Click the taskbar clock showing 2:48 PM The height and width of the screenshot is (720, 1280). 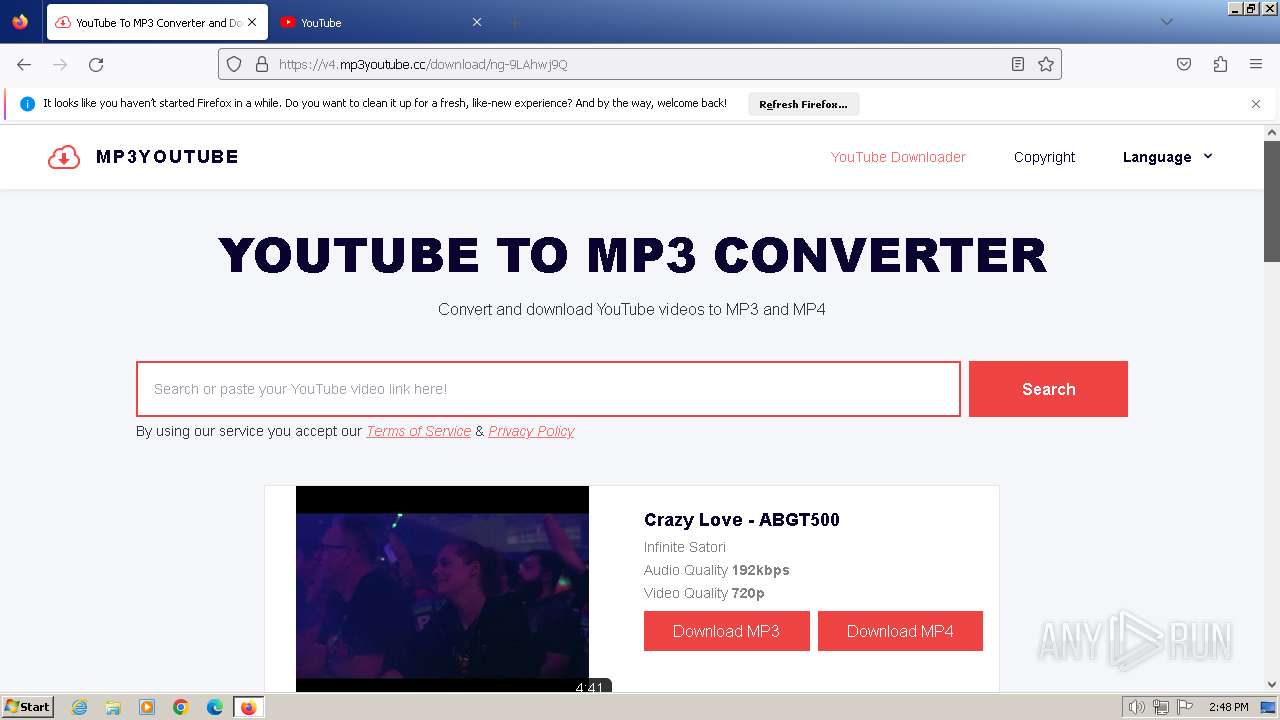point(1228,707)
